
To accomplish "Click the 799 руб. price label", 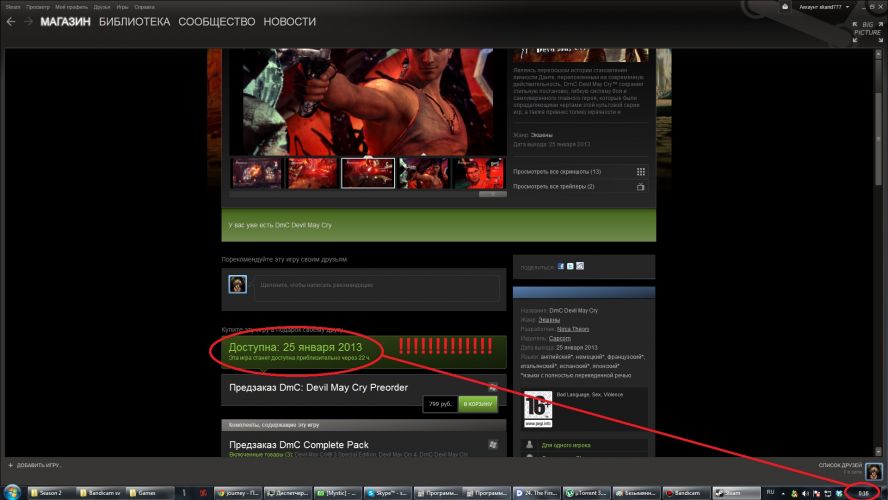I will click(440, 404).
